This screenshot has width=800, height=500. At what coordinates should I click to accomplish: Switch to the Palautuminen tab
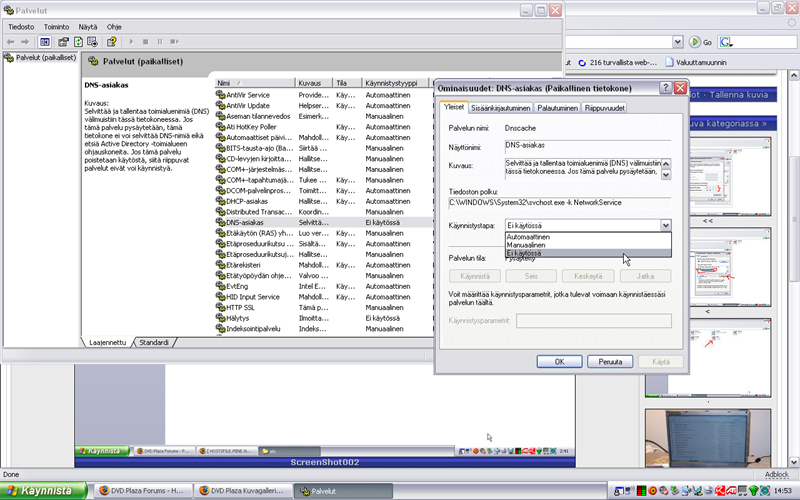(557, 108)
